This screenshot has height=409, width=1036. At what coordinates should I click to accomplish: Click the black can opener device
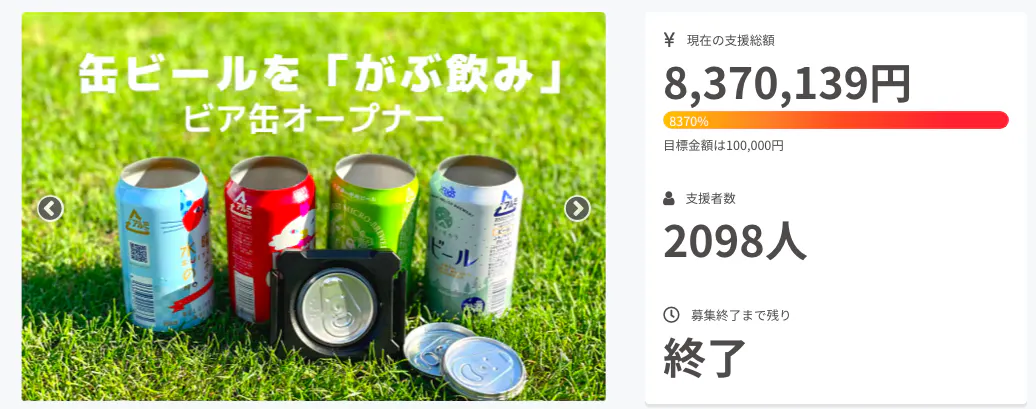(x=336, y=304)
